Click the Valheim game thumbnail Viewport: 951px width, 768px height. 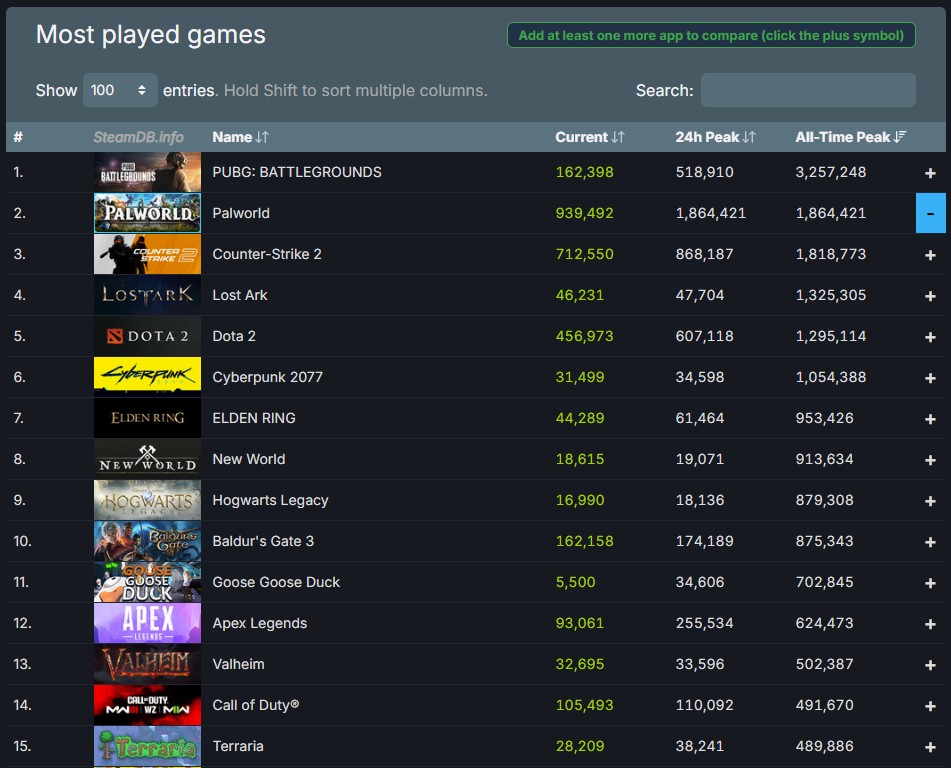[x=147, y=664]
